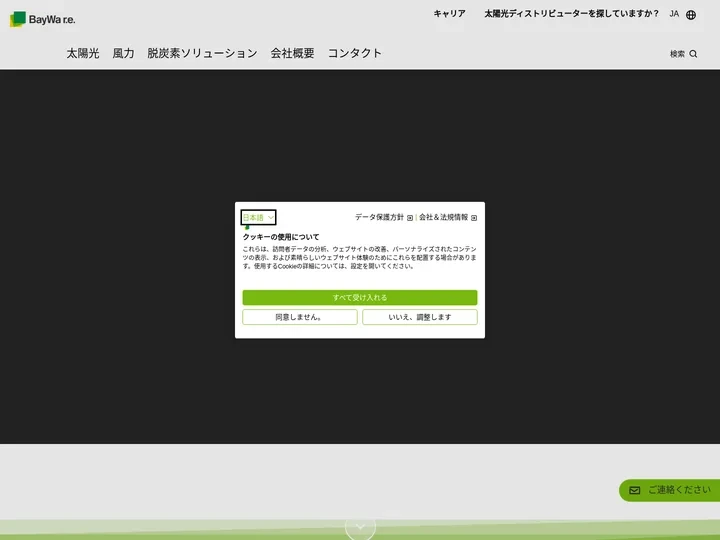The image size is (720, 540).
Task: Click the search magnifier icon
Action: tap(693, 54)
